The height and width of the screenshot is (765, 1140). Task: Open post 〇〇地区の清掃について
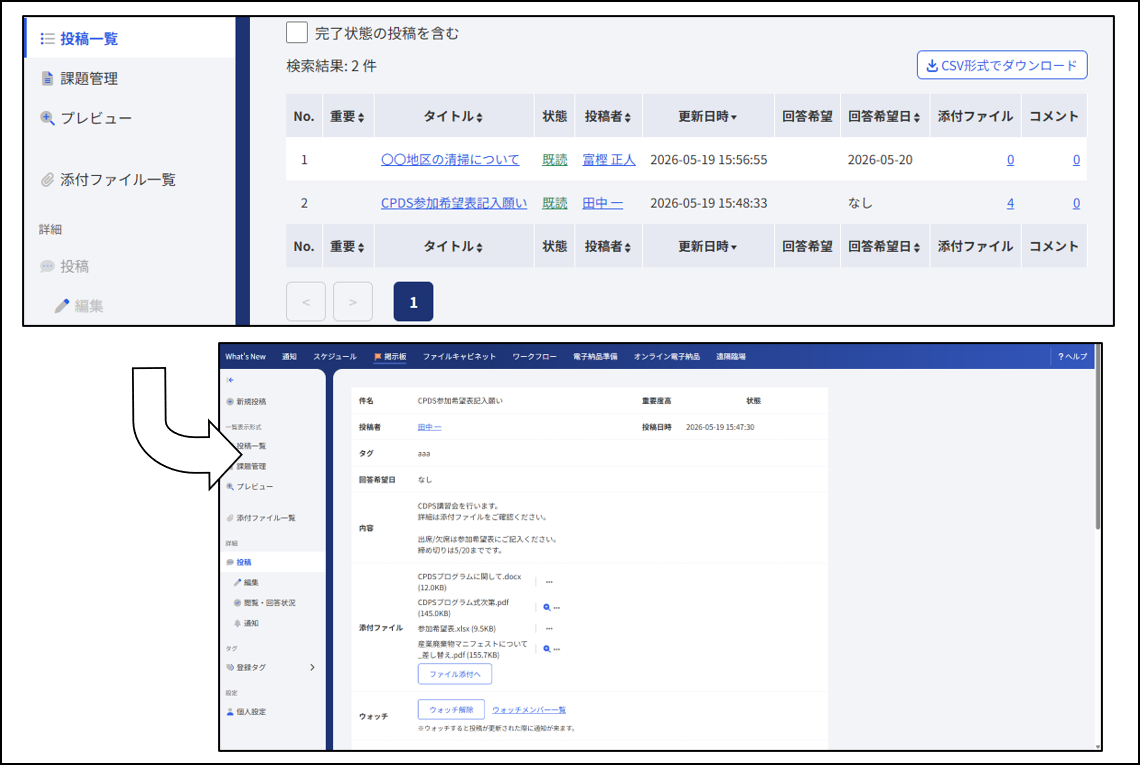[x=450, y=159]
